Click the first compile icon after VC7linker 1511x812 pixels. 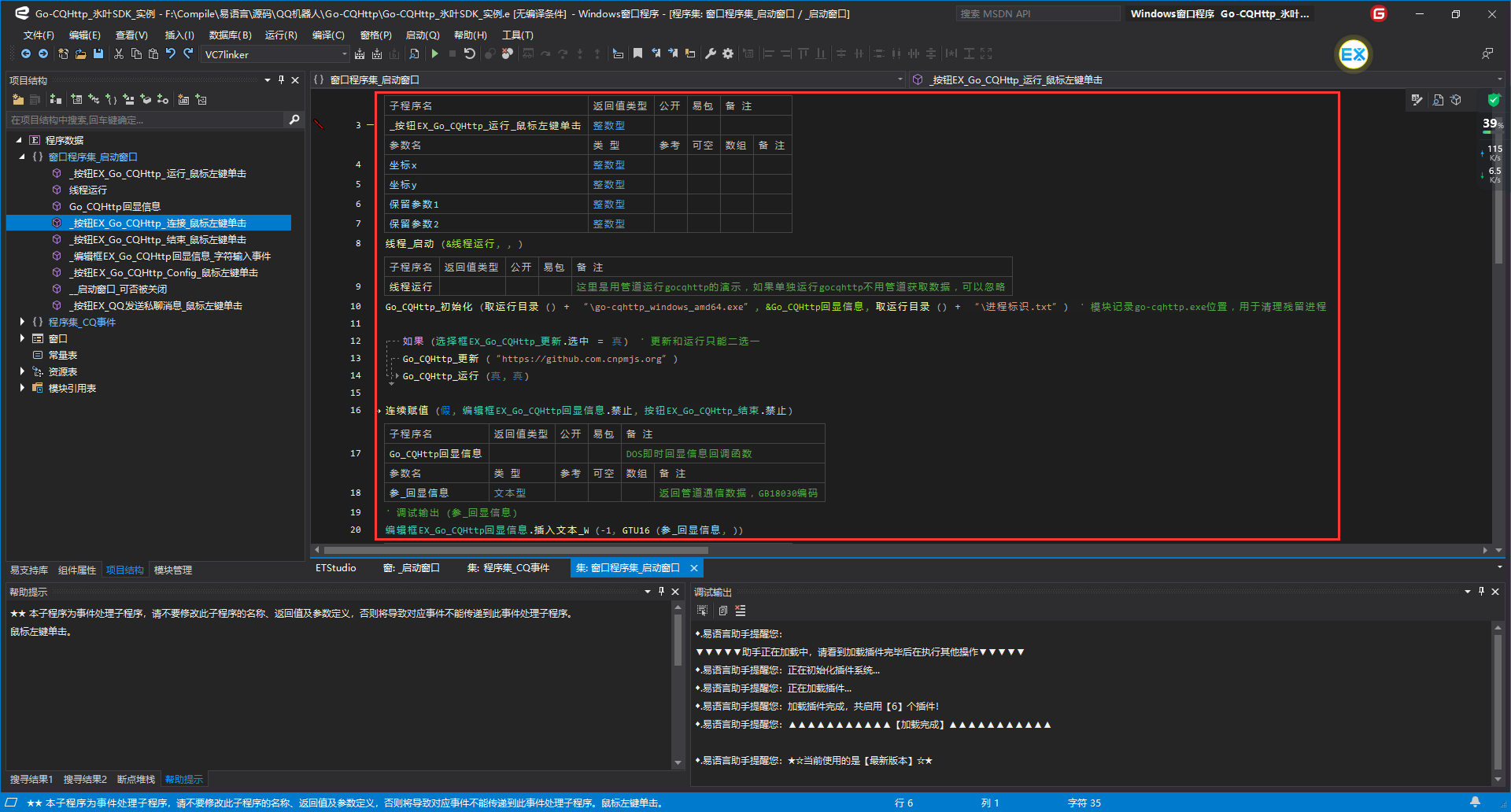pos(360,54)
